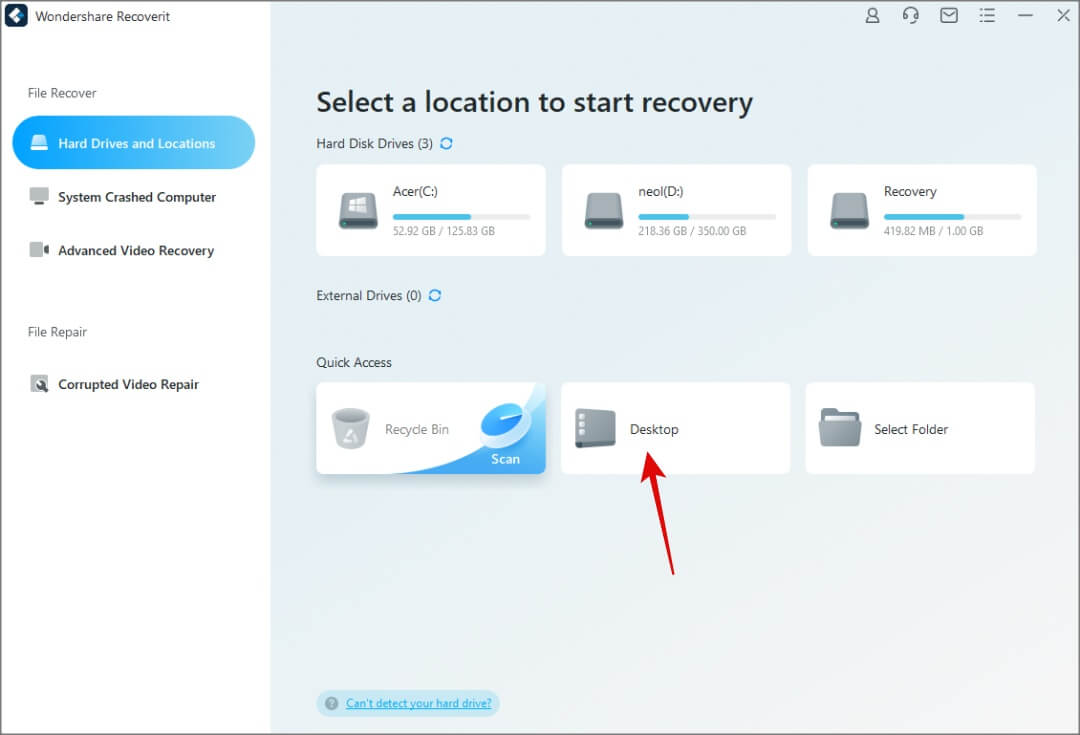Click the Select Folder icon
The width and height of the screenshot is (1080, 735).
pos(840,428)
